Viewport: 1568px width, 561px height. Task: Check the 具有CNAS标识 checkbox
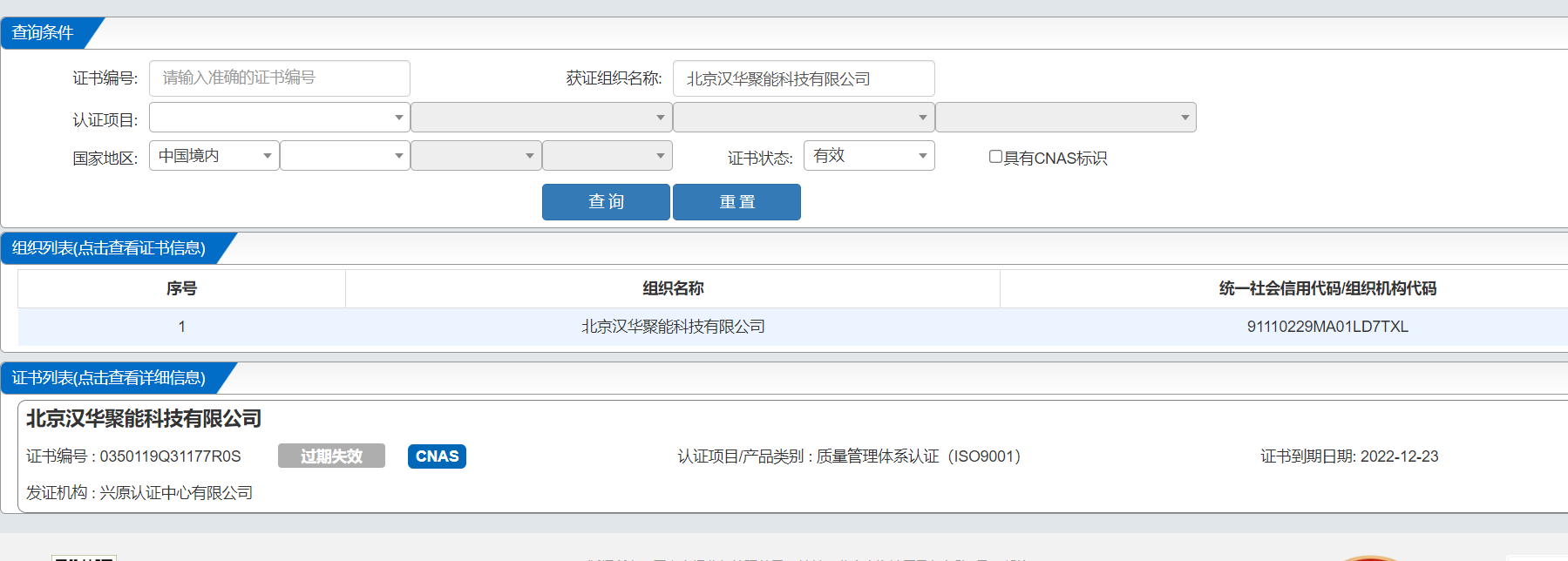click(995, 157)
